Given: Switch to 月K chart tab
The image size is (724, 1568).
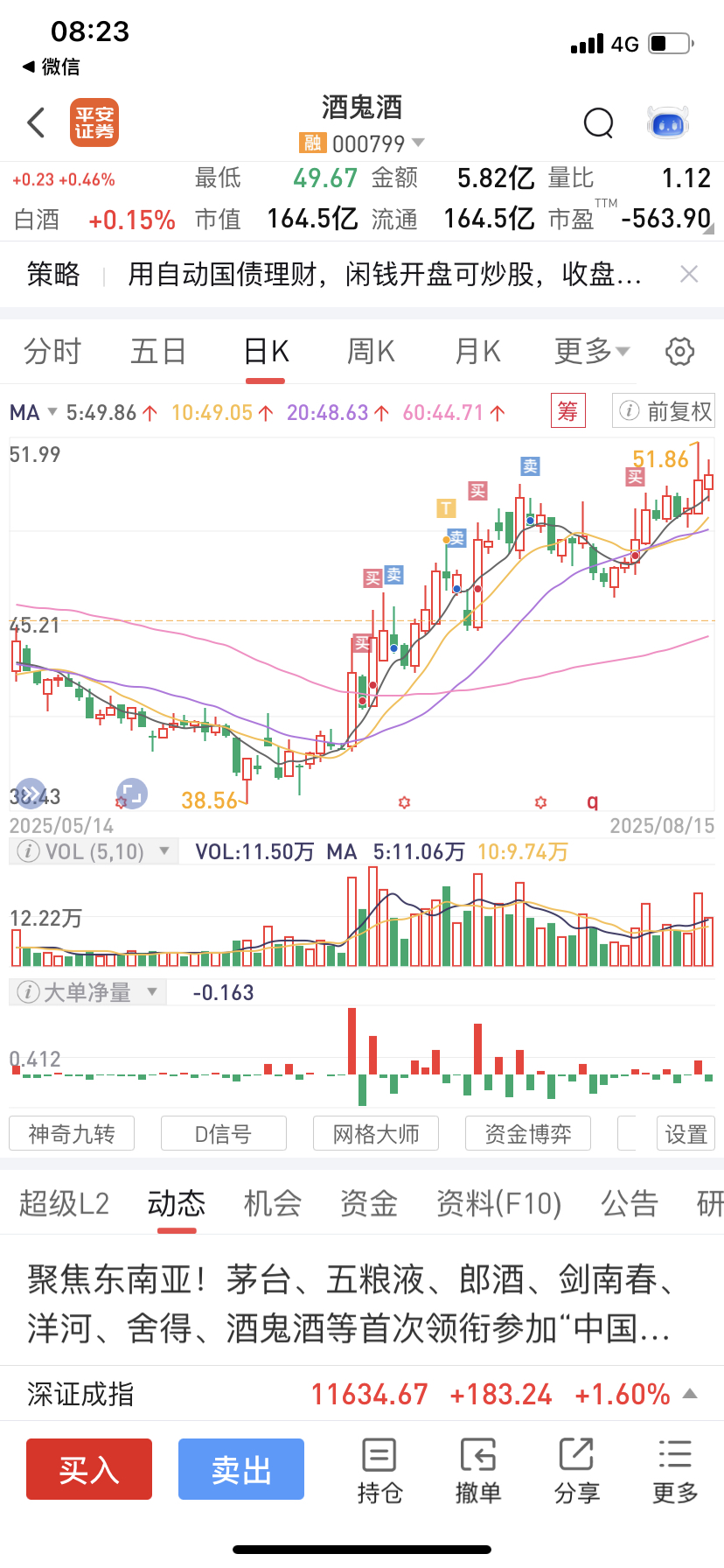Looking at the screenshot, I should 477,352.
